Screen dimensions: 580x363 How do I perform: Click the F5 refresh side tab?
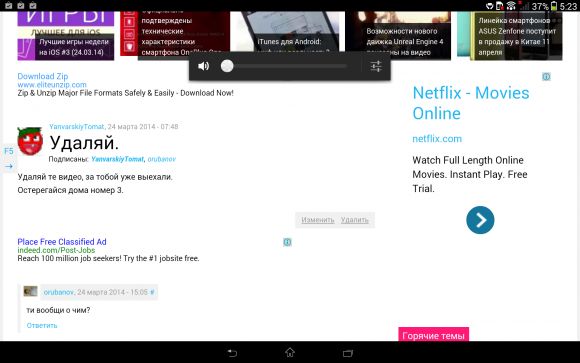9,151
